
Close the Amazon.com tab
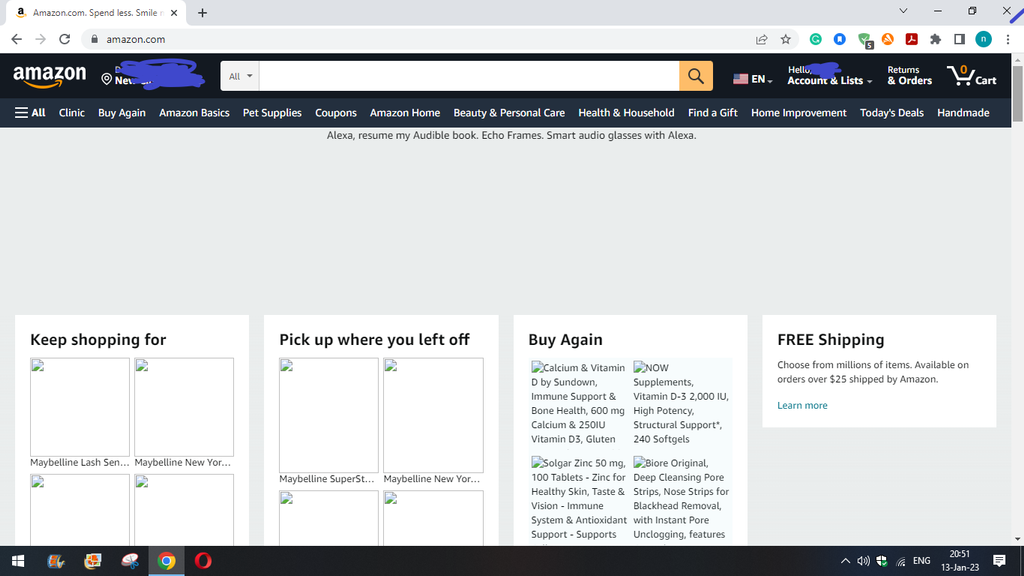174,12
